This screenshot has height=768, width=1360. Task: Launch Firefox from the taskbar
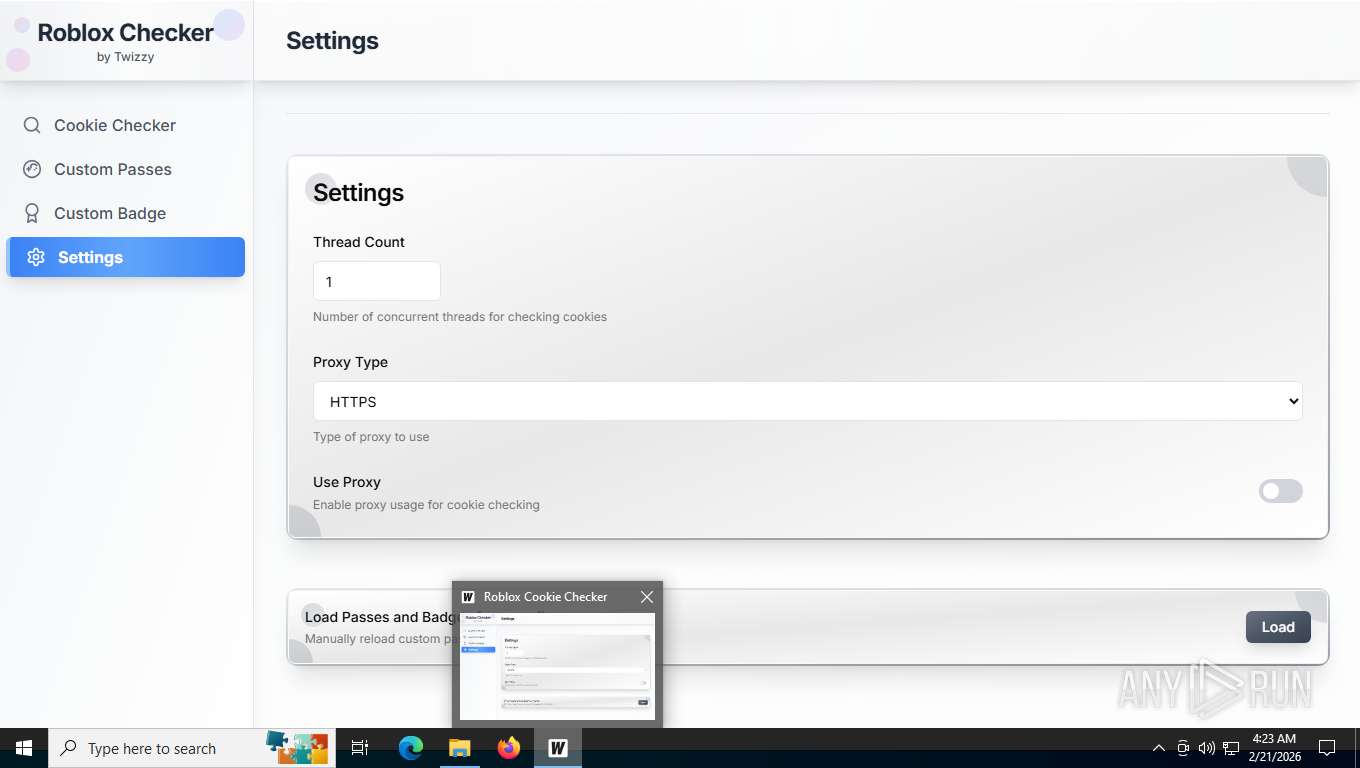tap(509, 748)
